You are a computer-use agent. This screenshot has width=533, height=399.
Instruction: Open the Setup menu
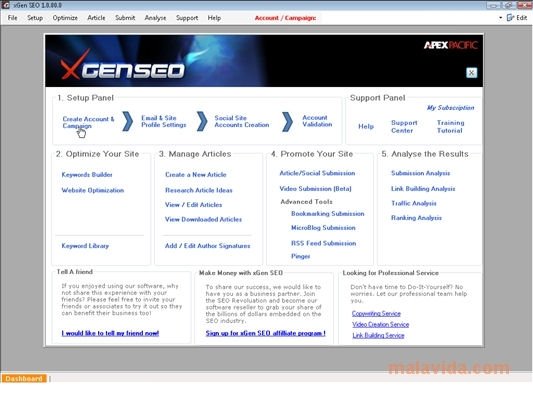35,18
